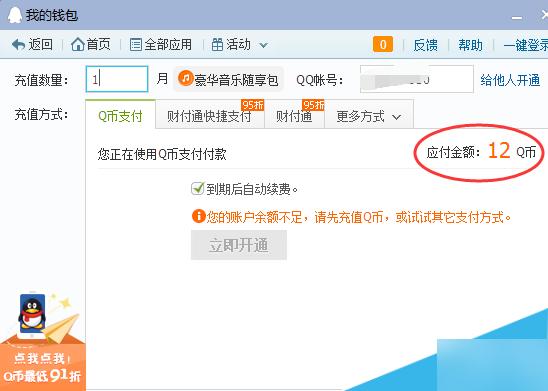This screenshot has height=391, width=548.
Task: Open the 帮助 help link
Action: coord(470,45)
